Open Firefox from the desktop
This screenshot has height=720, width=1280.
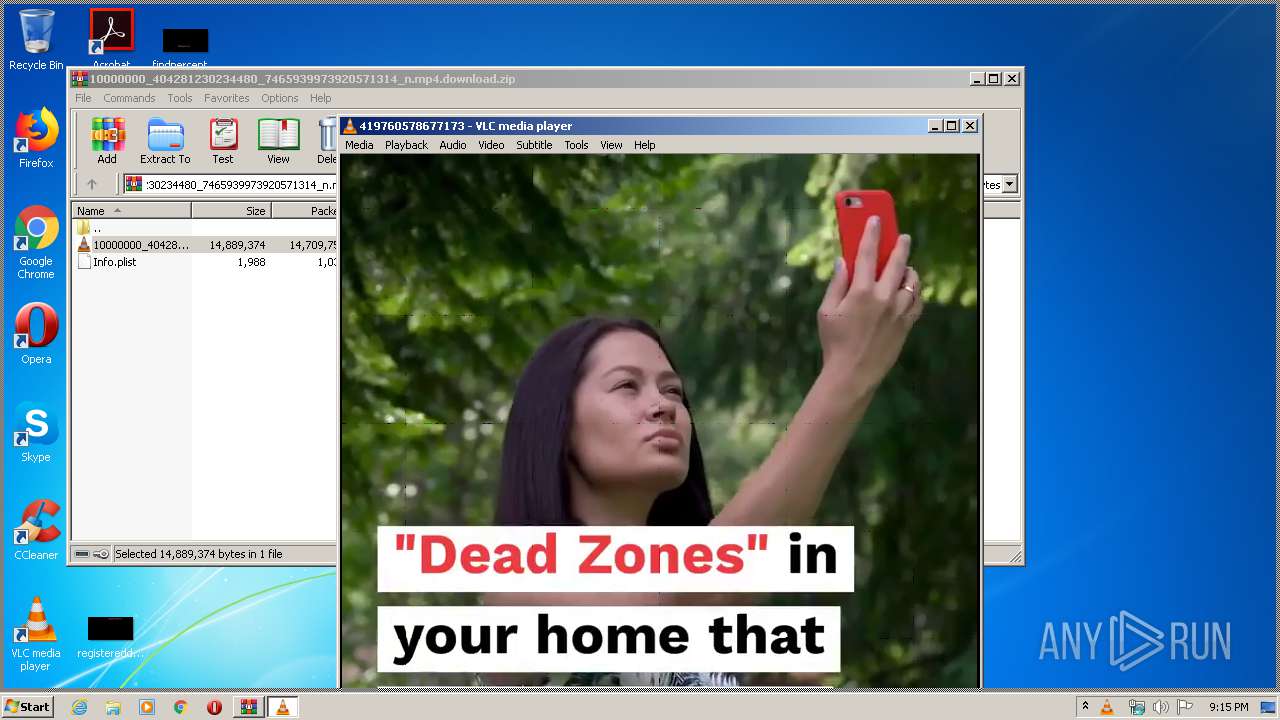[x=36, y=139]
